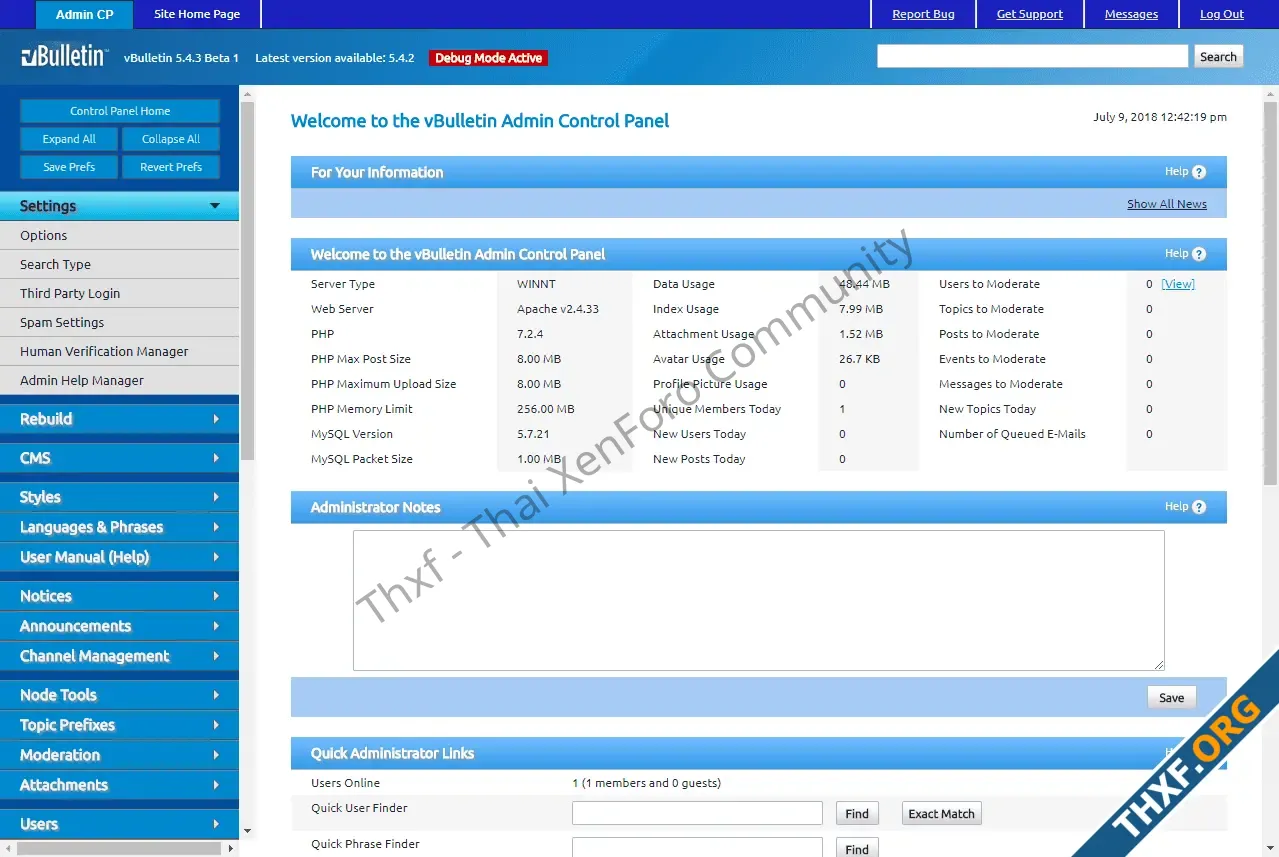Click the Show All News link
The width and height of the screenshot is (1279, 857).
1167,204
